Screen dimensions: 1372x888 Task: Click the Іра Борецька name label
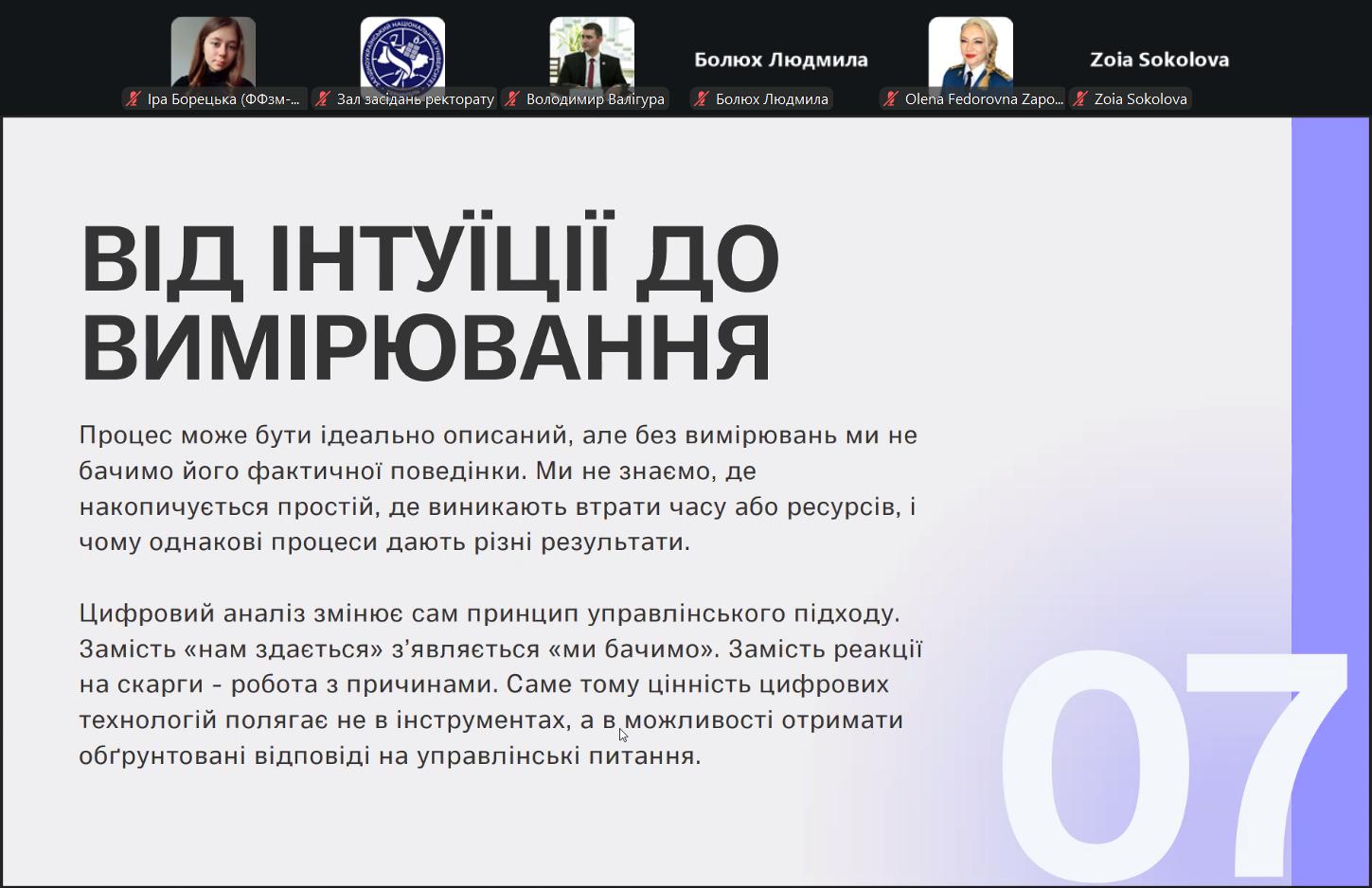click(x=223, y=99)
